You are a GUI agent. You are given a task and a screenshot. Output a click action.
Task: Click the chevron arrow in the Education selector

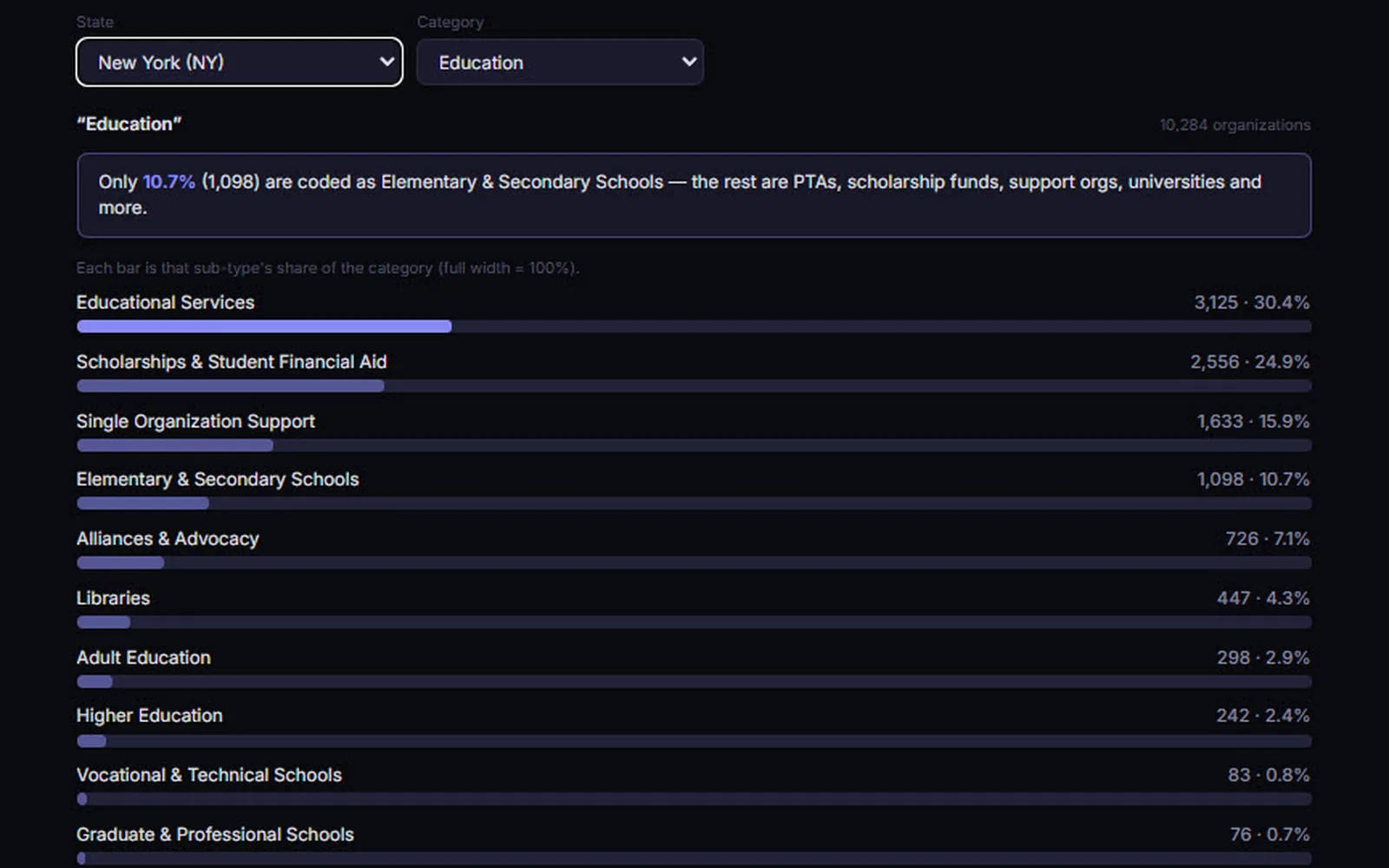click(x=689, y=62)
